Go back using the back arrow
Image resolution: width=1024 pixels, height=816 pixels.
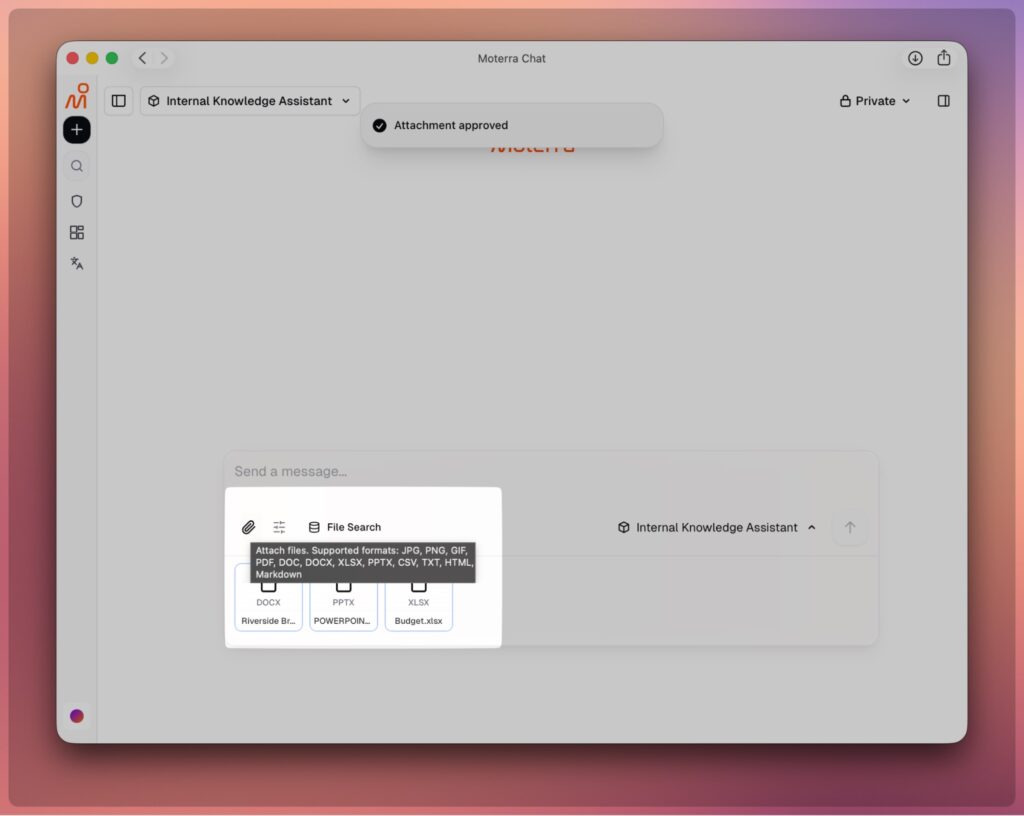(142, 58)
